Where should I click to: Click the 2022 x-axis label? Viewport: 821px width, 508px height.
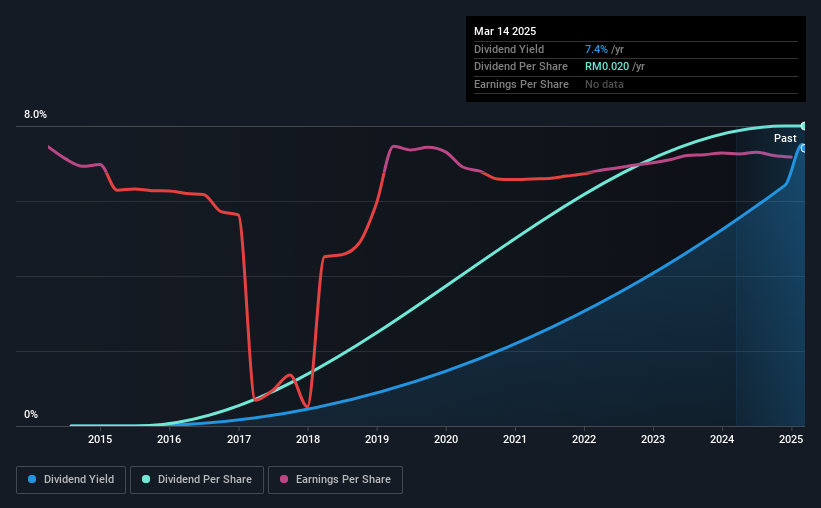pos(584,439)
